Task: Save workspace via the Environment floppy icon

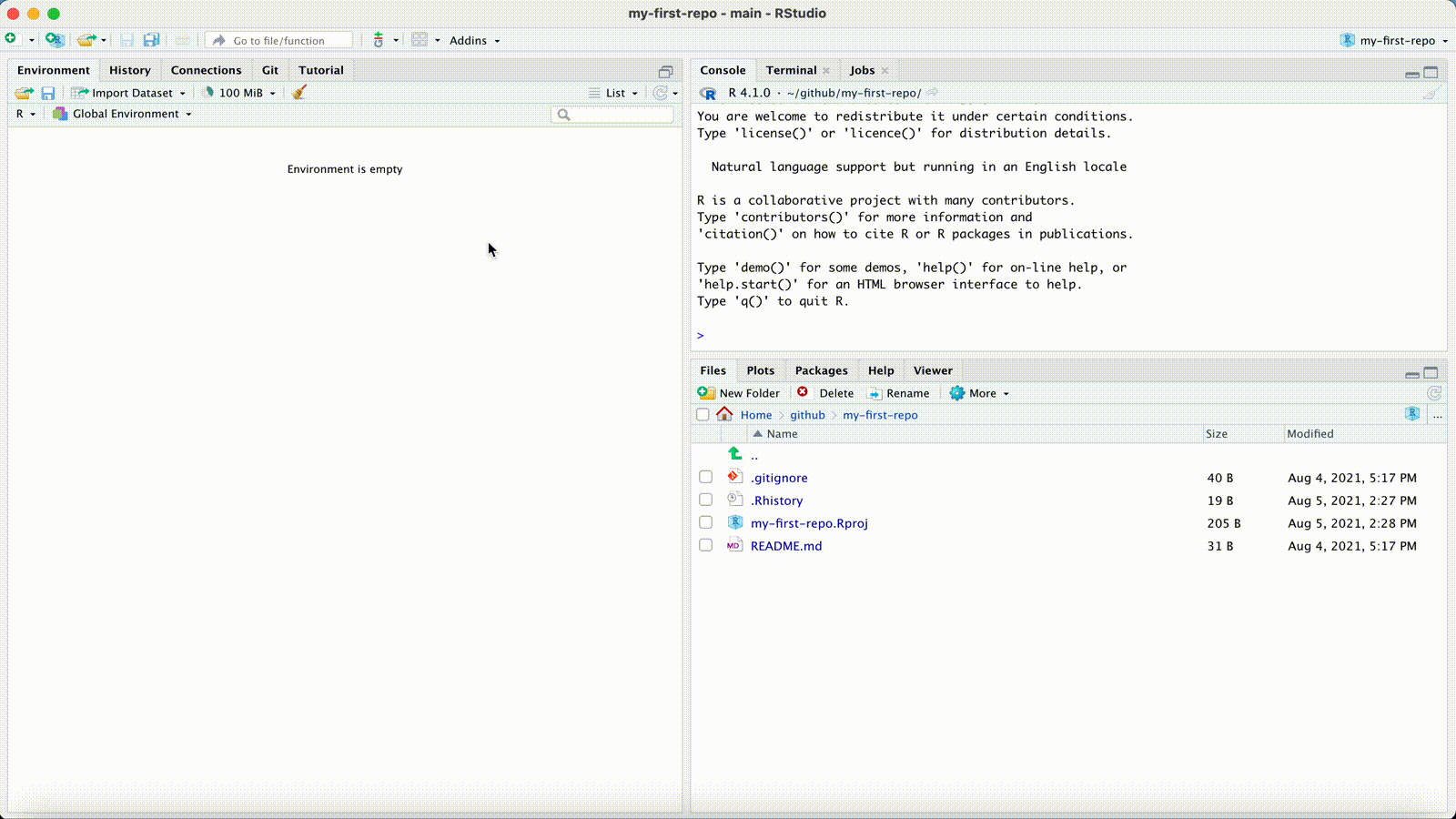Action: (48, 93)
